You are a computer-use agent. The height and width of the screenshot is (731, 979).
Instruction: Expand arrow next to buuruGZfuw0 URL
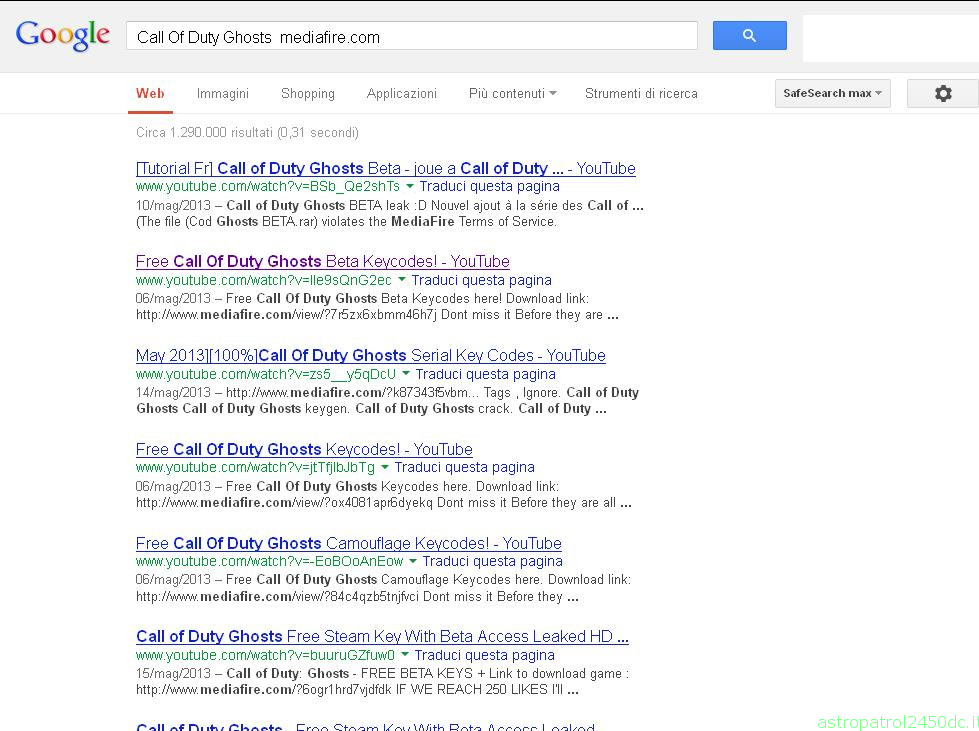(405, 655)
